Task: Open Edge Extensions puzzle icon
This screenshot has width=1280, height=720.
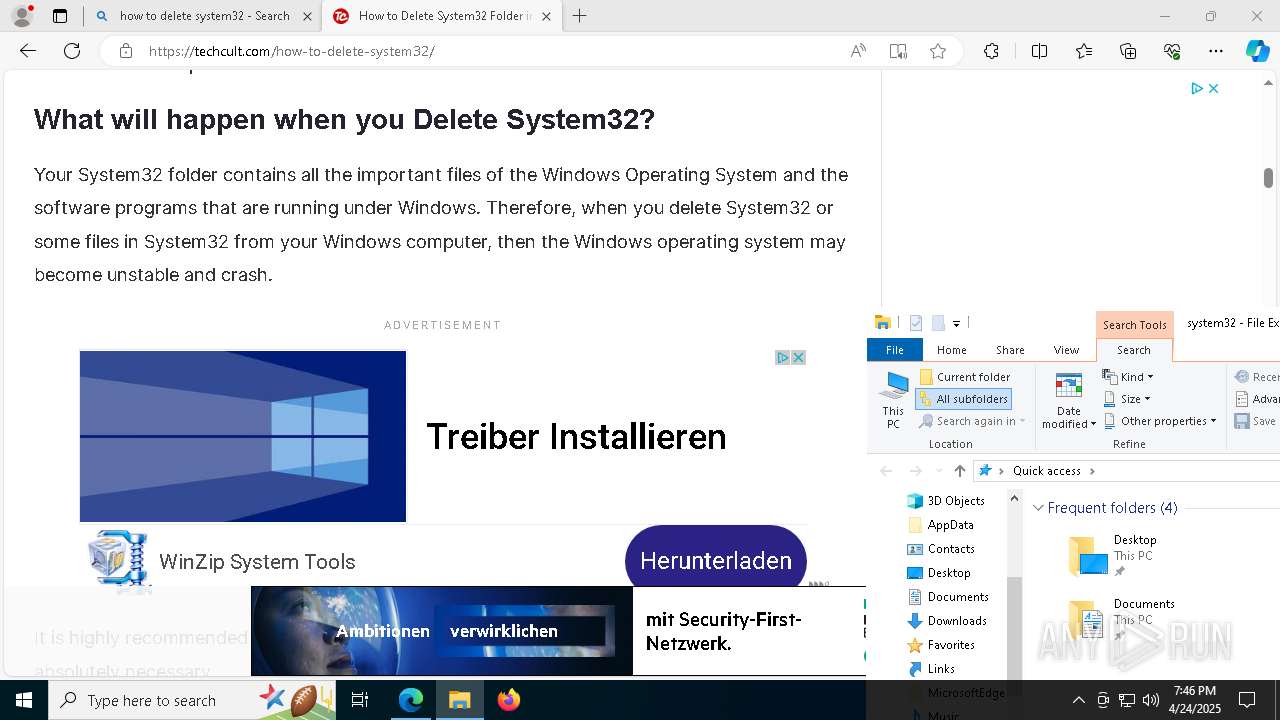Action: click(991, 51)
